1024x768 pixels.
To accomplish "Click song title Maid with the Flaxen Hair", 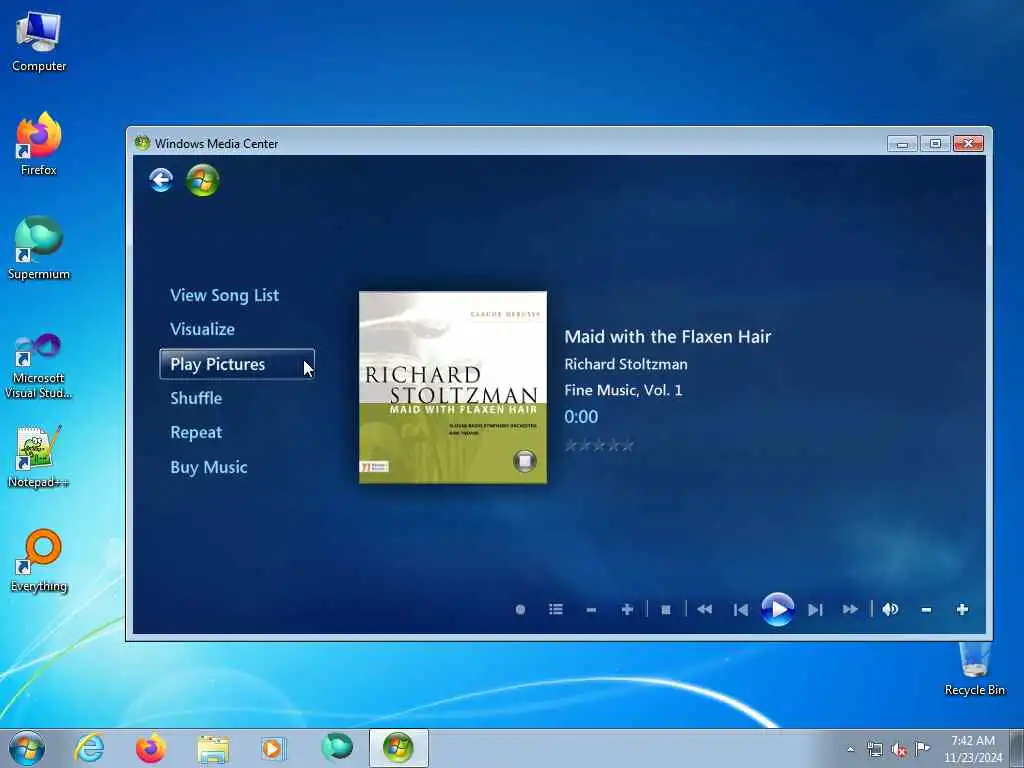I will point(667,336).
